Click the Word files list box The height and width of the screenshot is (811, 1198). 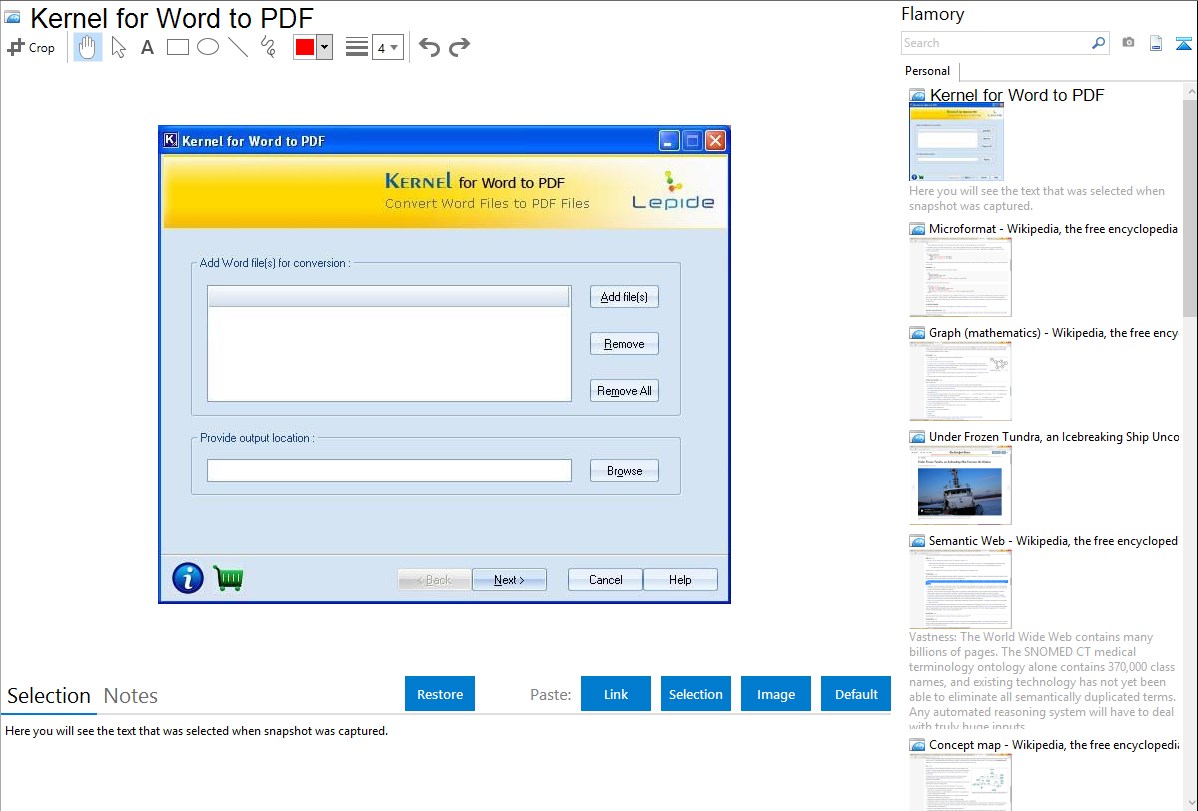point(389,343)
